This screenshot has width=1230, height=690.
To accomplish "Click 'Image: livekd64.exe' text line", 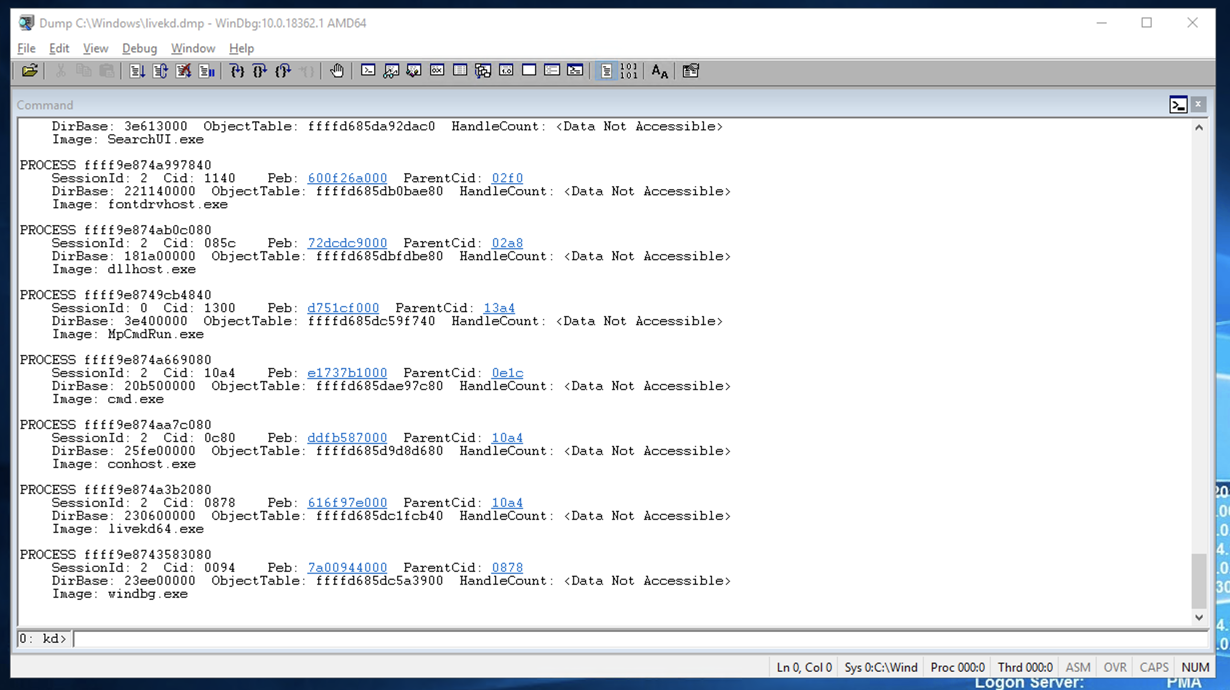I will click(127, 529).
